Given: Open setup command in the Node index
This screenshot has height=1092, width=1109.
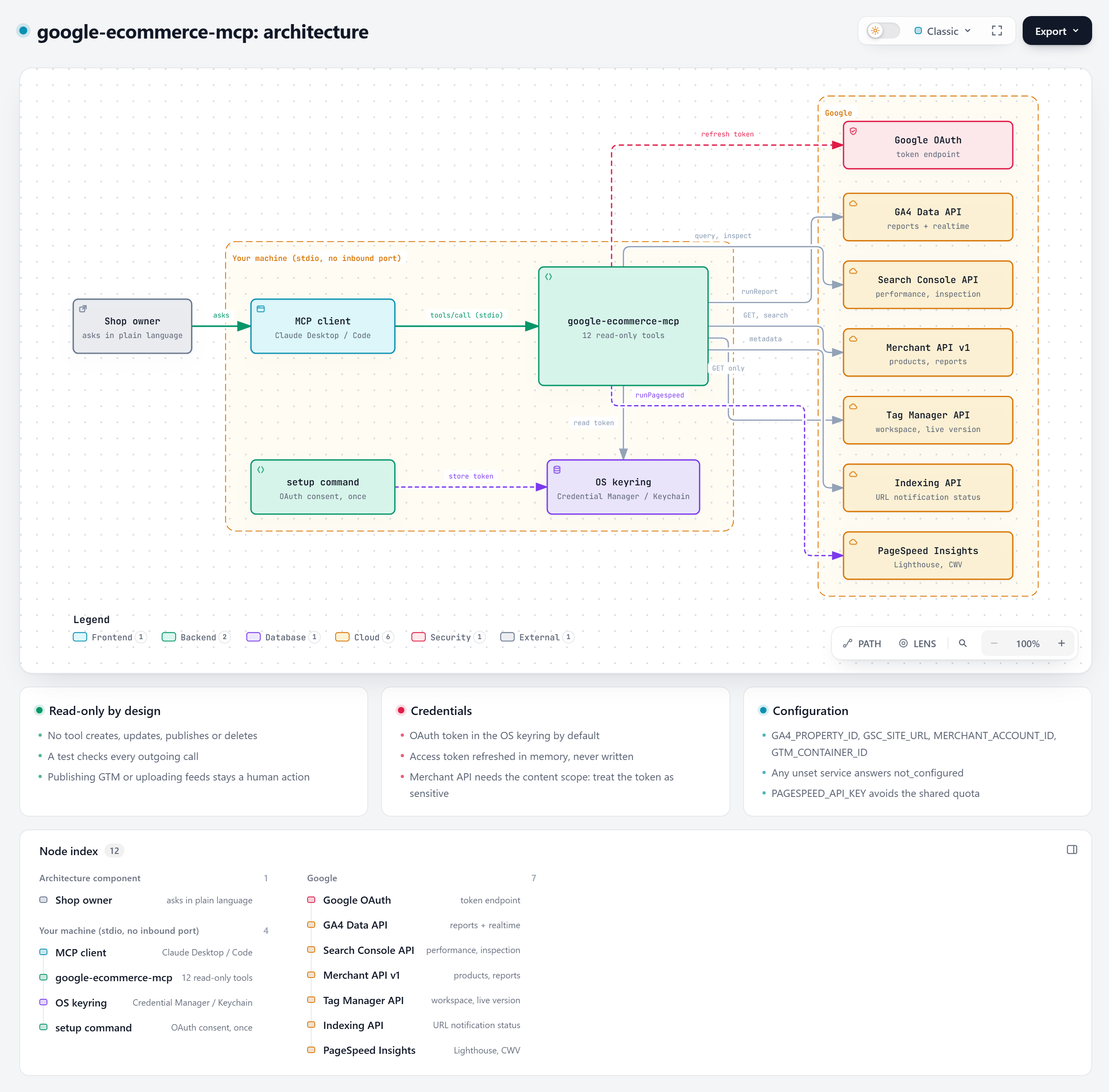Looking at the screenshot, I should tap(146, 1027).
